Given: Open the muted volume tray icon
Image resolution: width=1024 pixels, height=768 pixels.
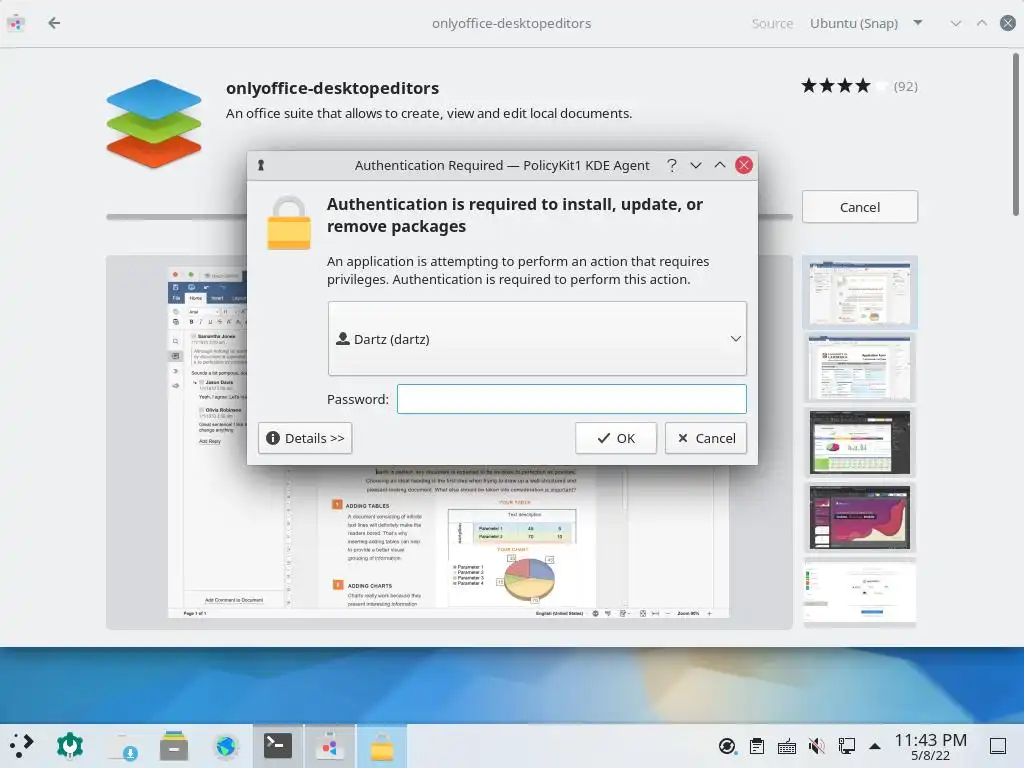Looking at the screenshot, I should click(816, 746).
